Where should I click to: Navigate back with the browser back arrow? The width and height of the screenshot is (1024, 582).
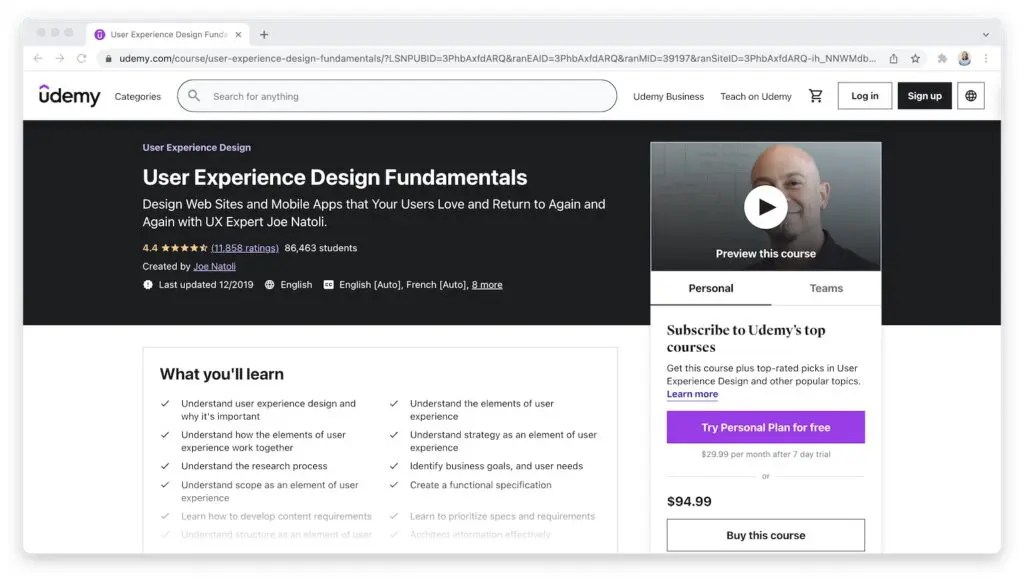pos(37,58)
